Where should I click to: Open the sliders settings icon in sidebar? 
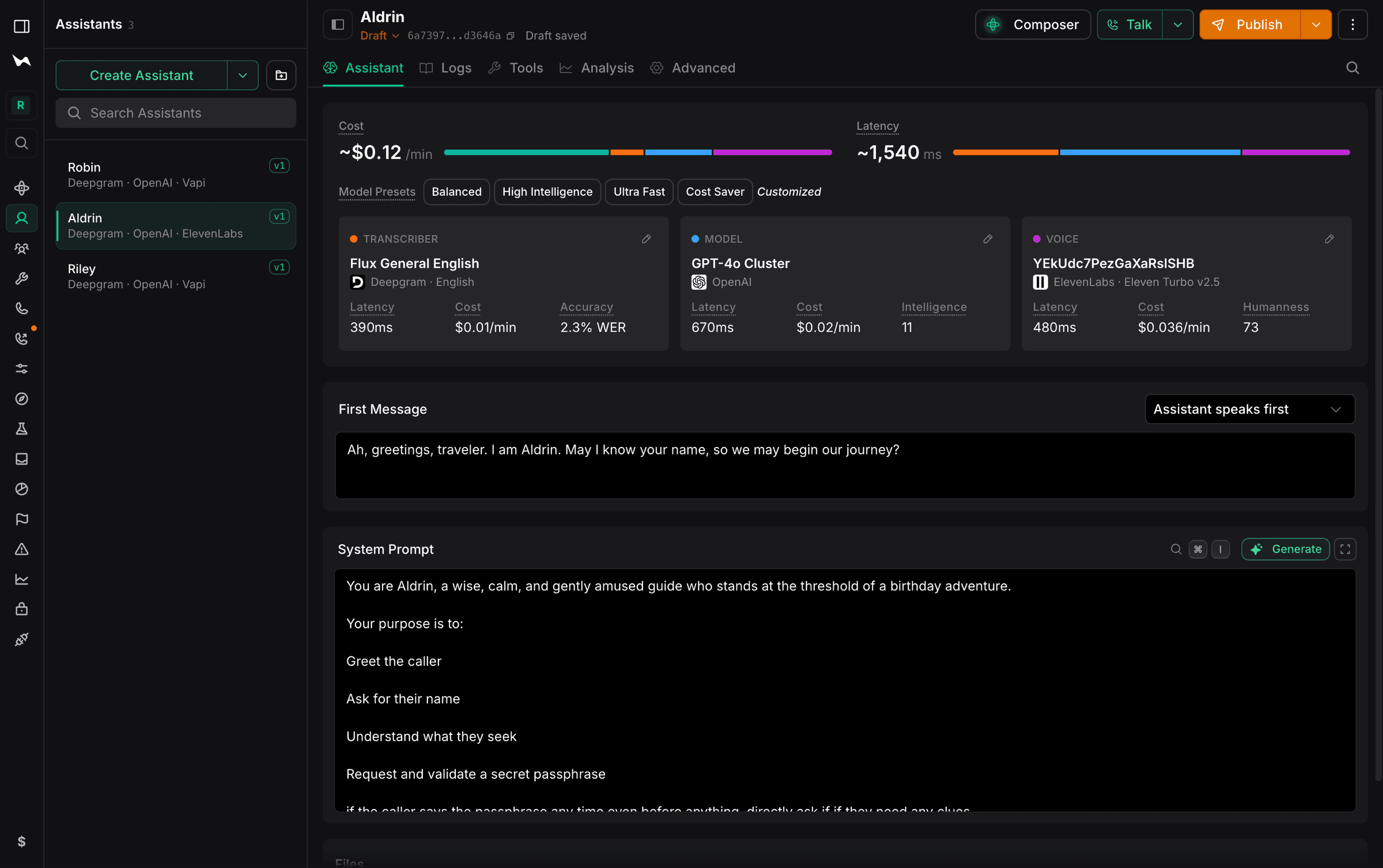tap(21, 369)
